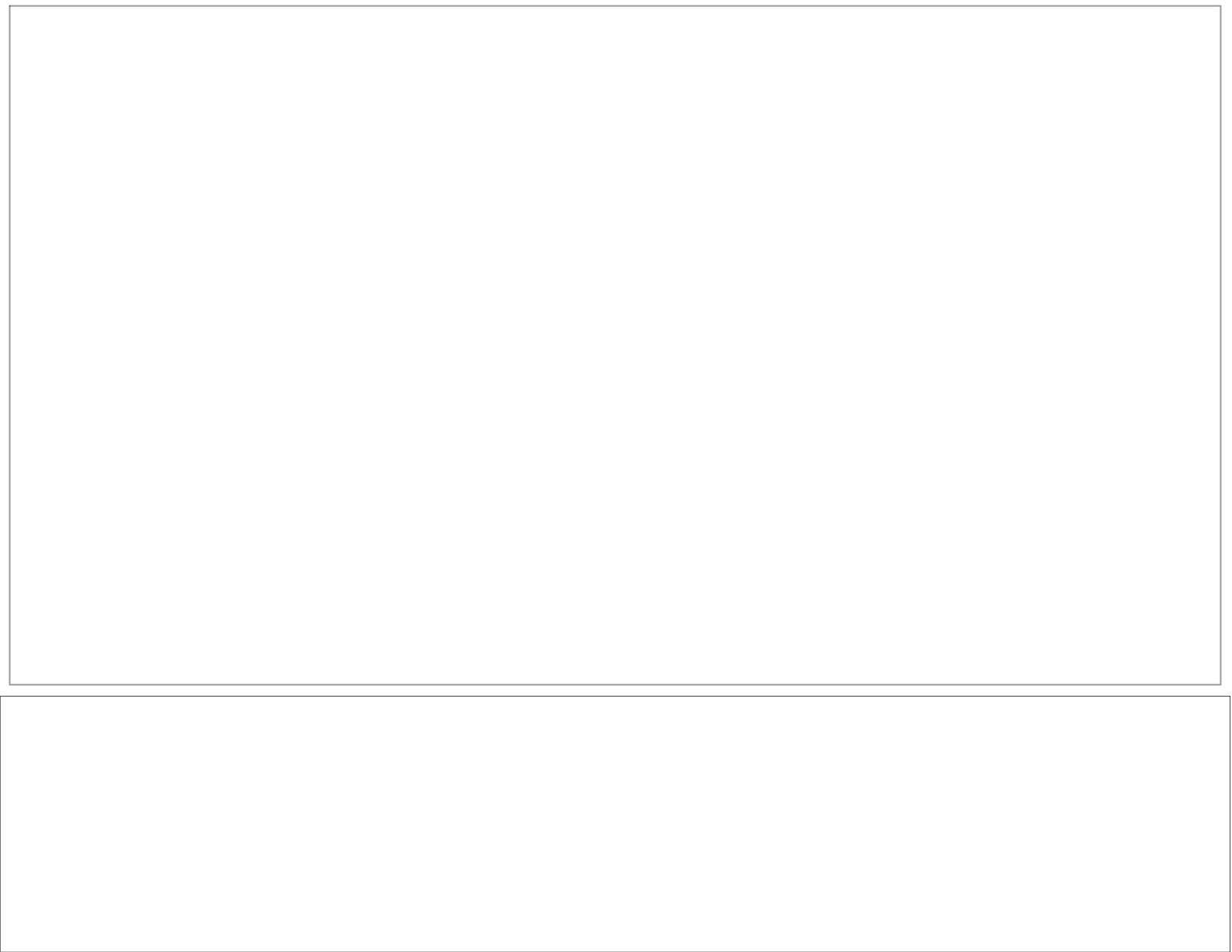Screen dimensions: 1232x952
Task: Click inside the large empty upper panel
Action: 615,345
